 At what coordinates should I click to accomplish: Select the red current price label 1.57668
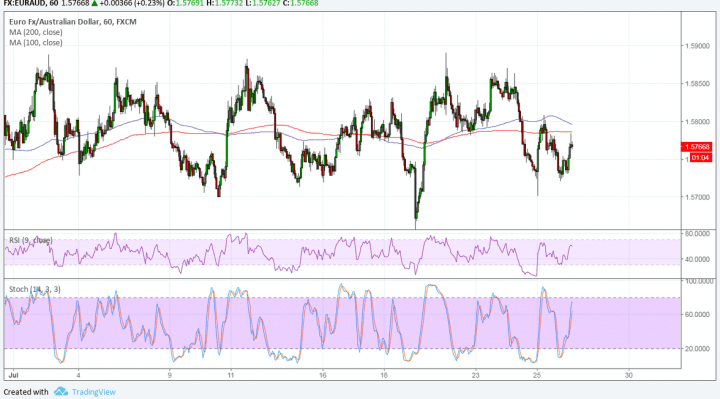[697, 147]
